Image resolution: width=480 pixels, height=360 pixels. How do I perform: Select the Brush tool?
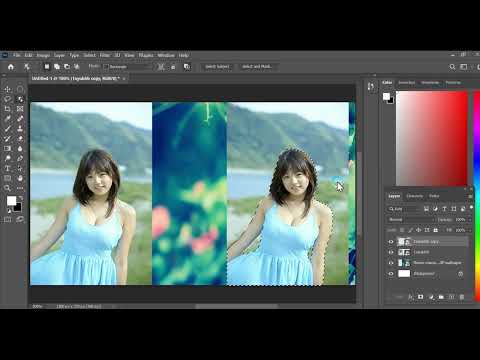coord(8,129)
